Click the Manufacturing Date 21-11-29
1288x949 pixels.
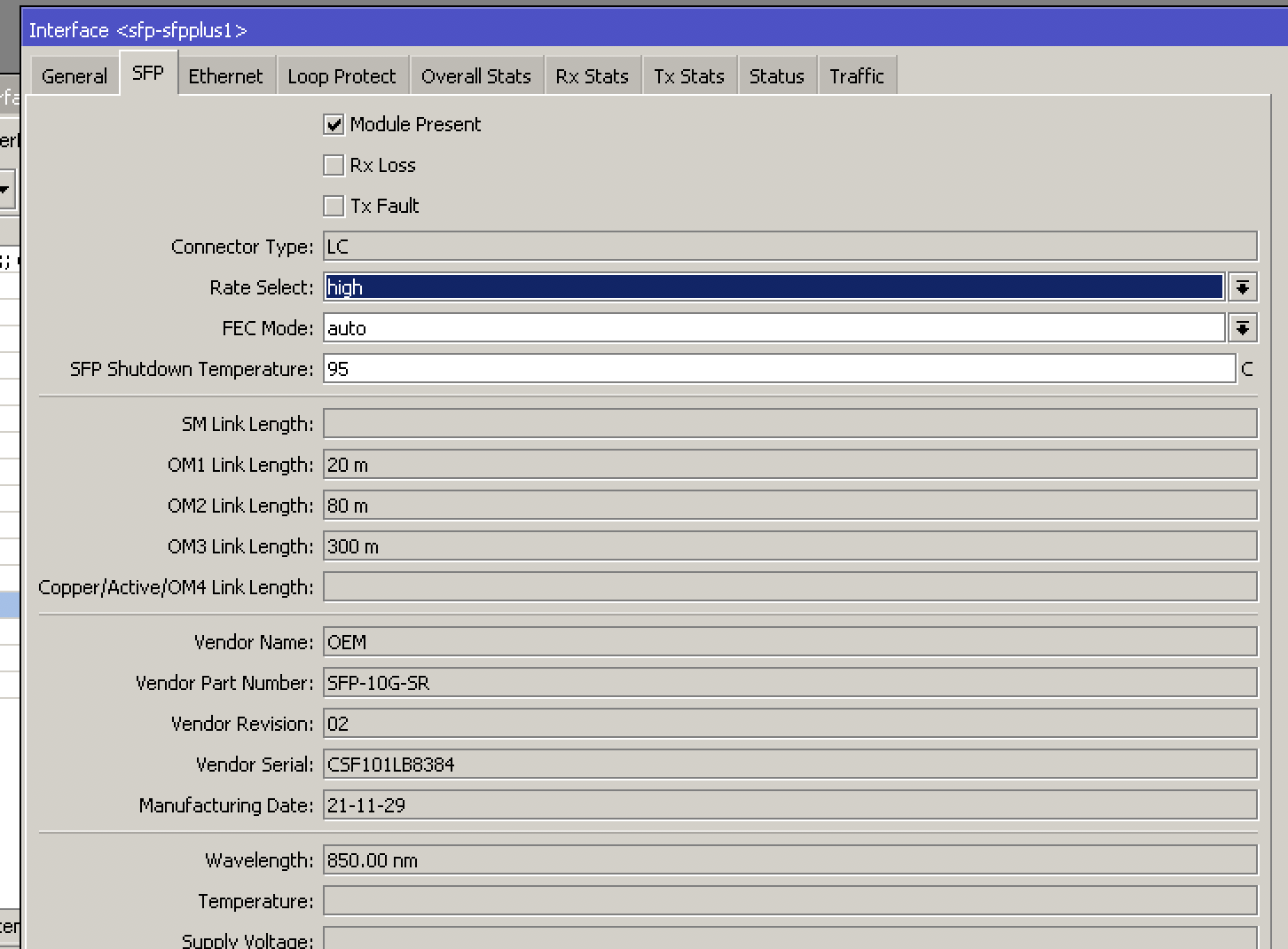pyautogui.click(x=790, y=805)
